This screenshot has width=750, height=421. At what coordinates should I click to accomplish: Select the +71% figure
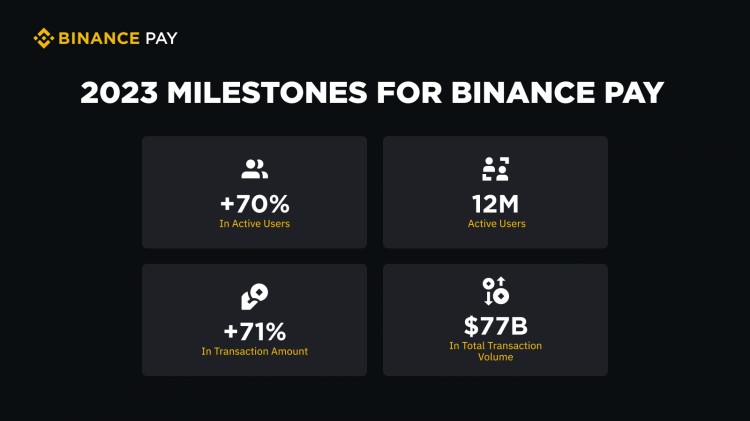[254, 330]
